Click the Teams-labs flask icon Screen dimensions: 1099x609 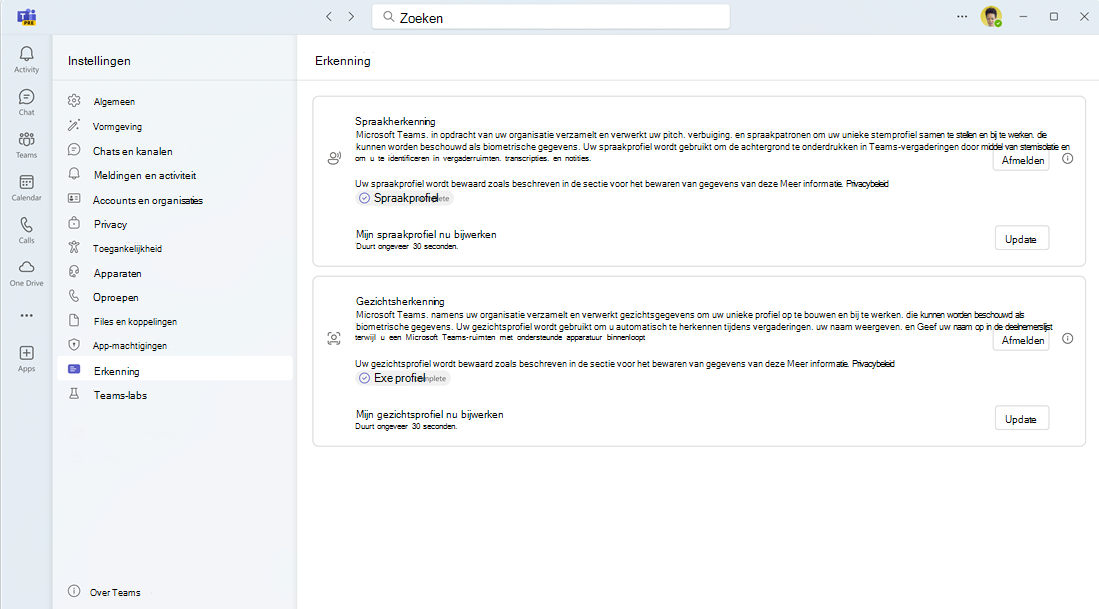coord(74,394)
